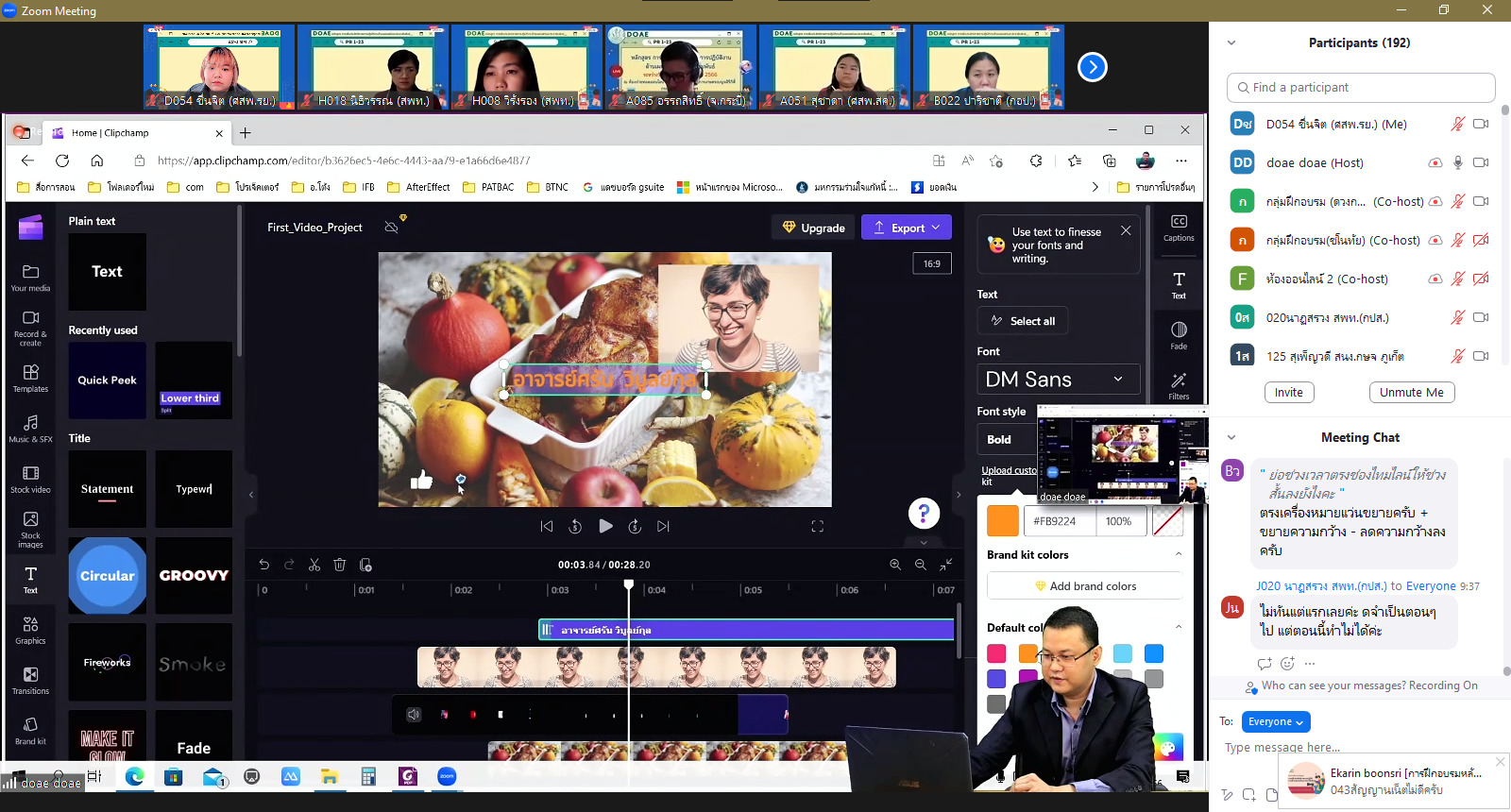Click the Upgrade button
Screen dimensions: 1511x812
(814, 228)
